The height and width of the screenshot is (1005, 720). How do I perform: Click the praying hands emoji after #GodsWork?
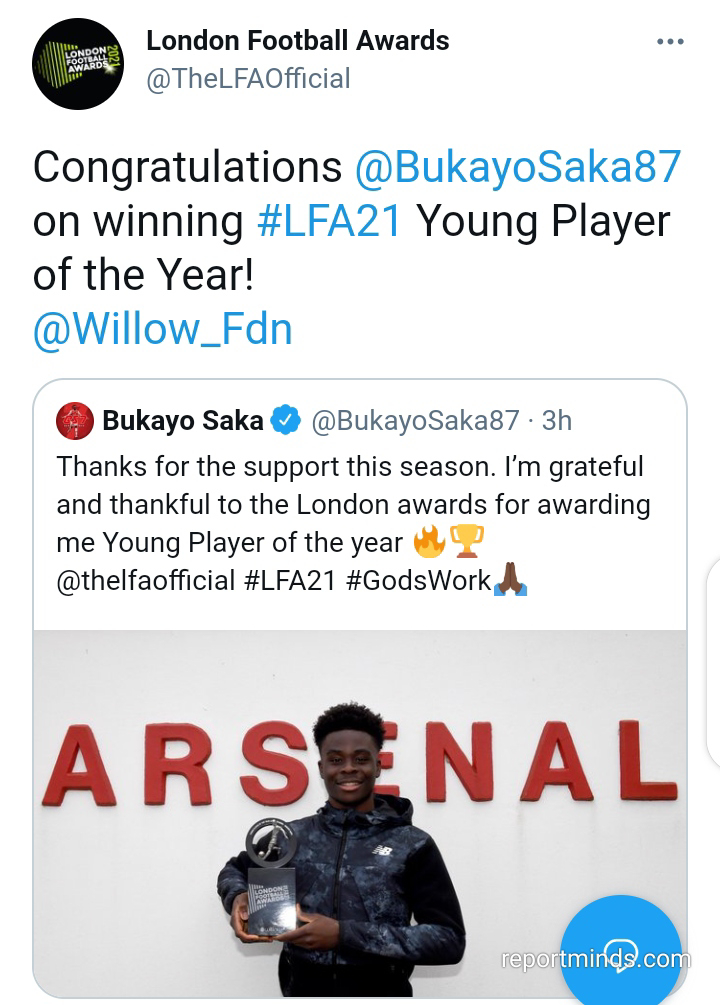click(x=510, y=579)
